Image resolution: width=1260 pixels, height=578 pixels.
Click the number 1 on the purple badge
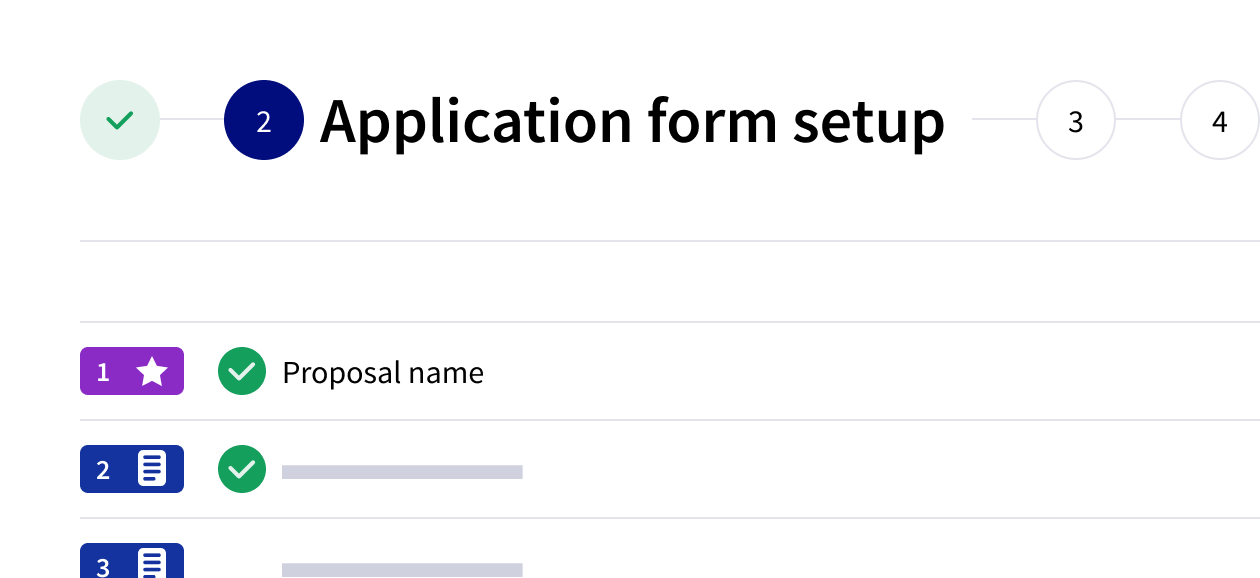103,372
